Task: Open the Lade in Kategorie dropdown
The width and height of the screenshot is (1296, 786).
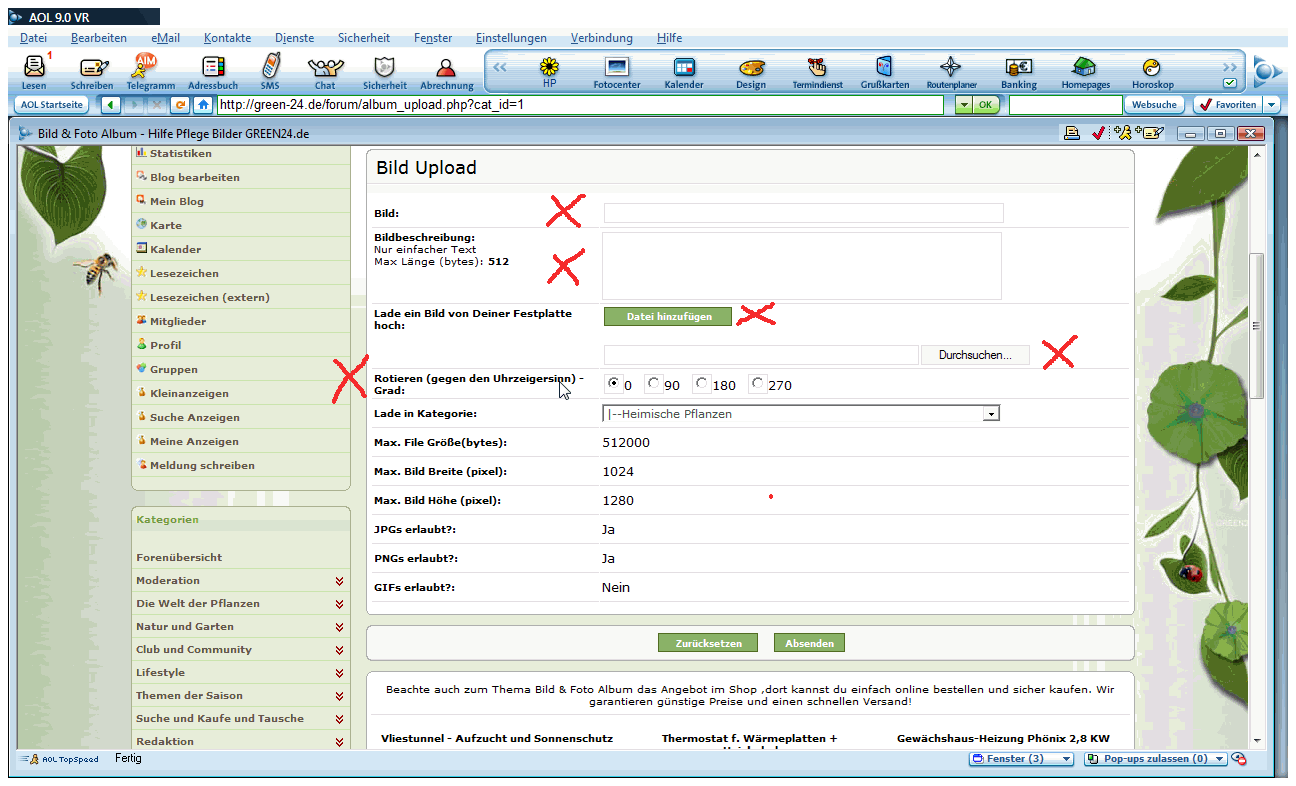Action: click(990, 414)
